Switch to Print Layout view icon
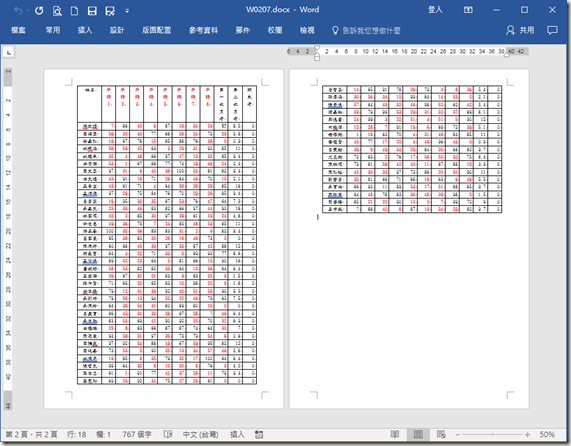 click(418, 434)
